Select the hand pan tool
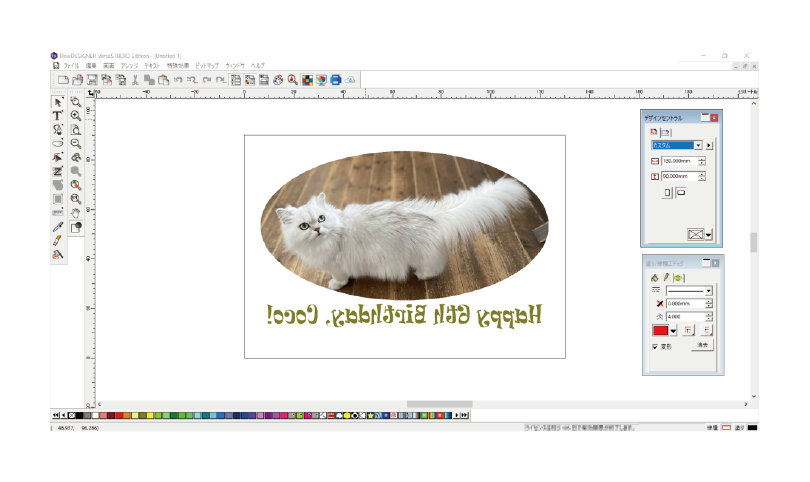 [75, 213]
